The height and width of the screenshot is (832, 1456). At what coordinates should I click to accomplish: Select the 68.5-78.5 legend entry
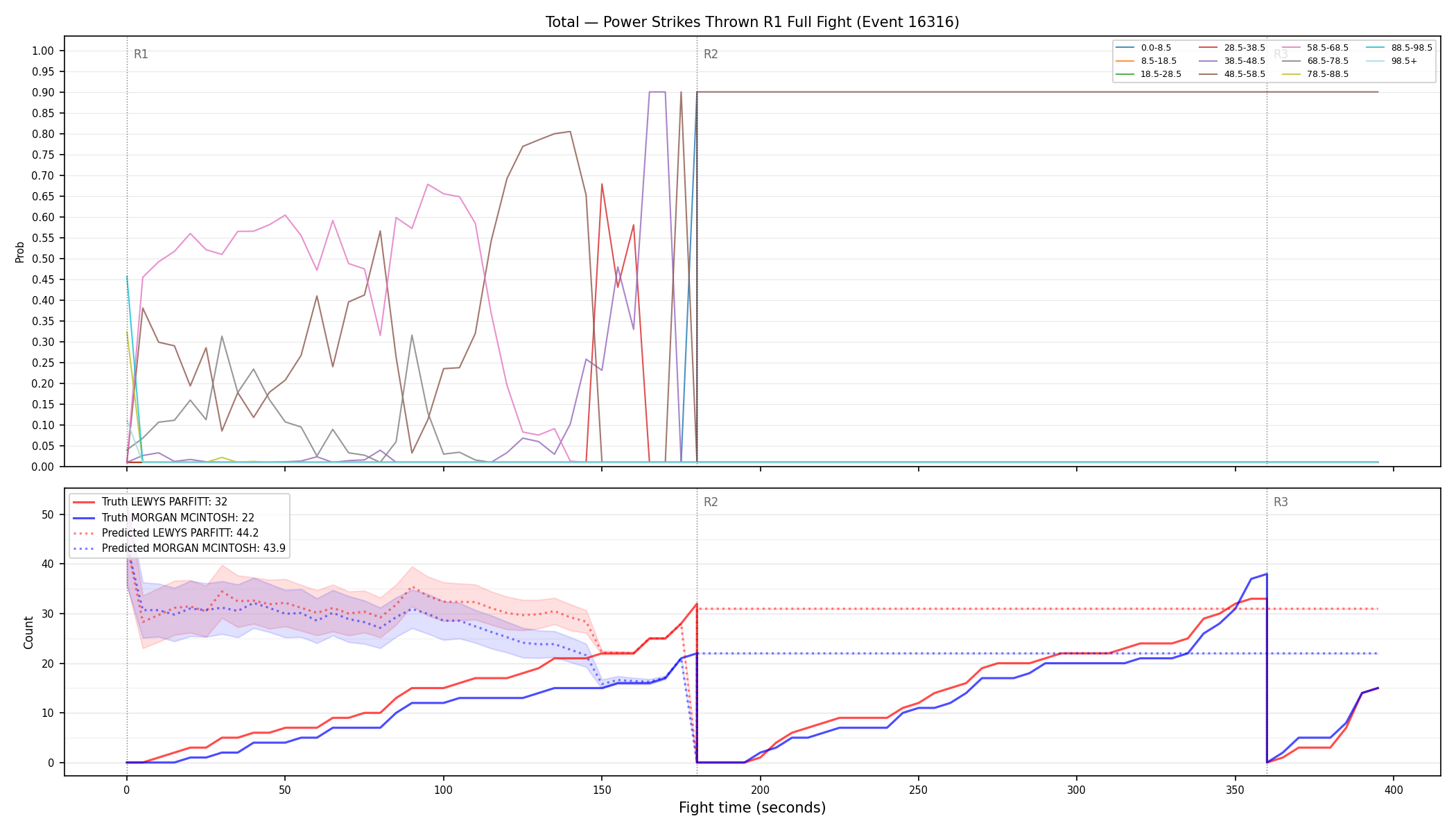pos(1315,61)
